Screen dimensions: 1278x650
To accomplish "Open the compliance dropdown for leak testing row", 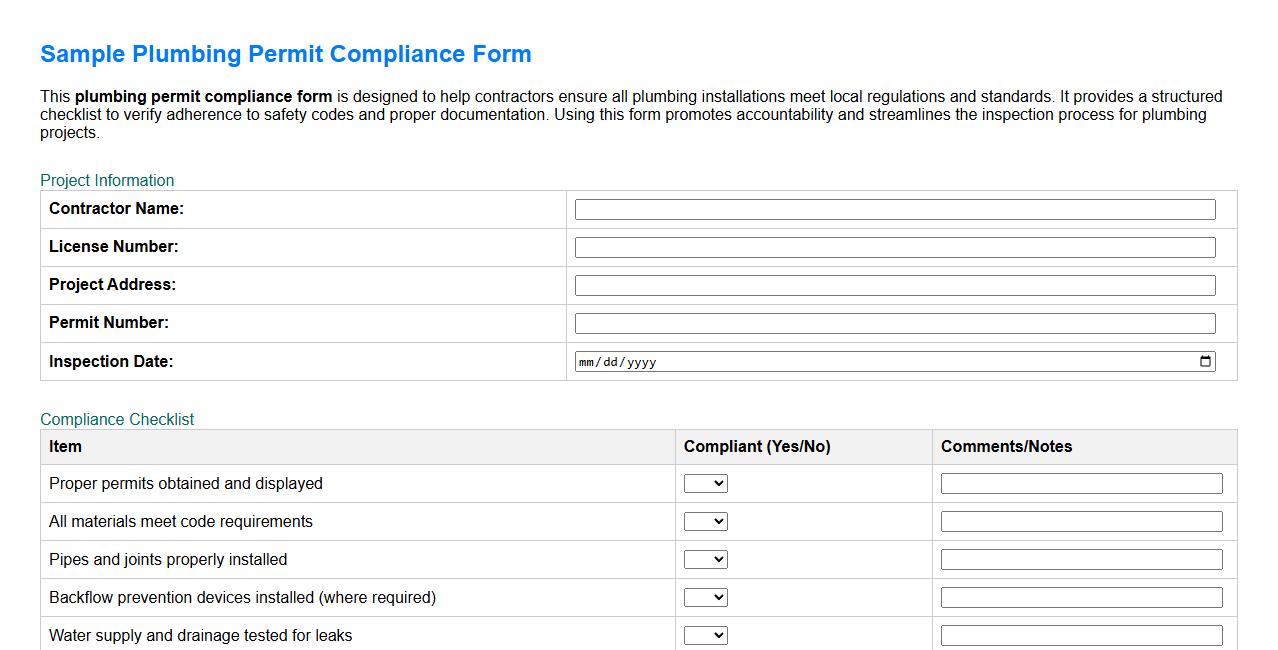I will [x=706, y=635].
